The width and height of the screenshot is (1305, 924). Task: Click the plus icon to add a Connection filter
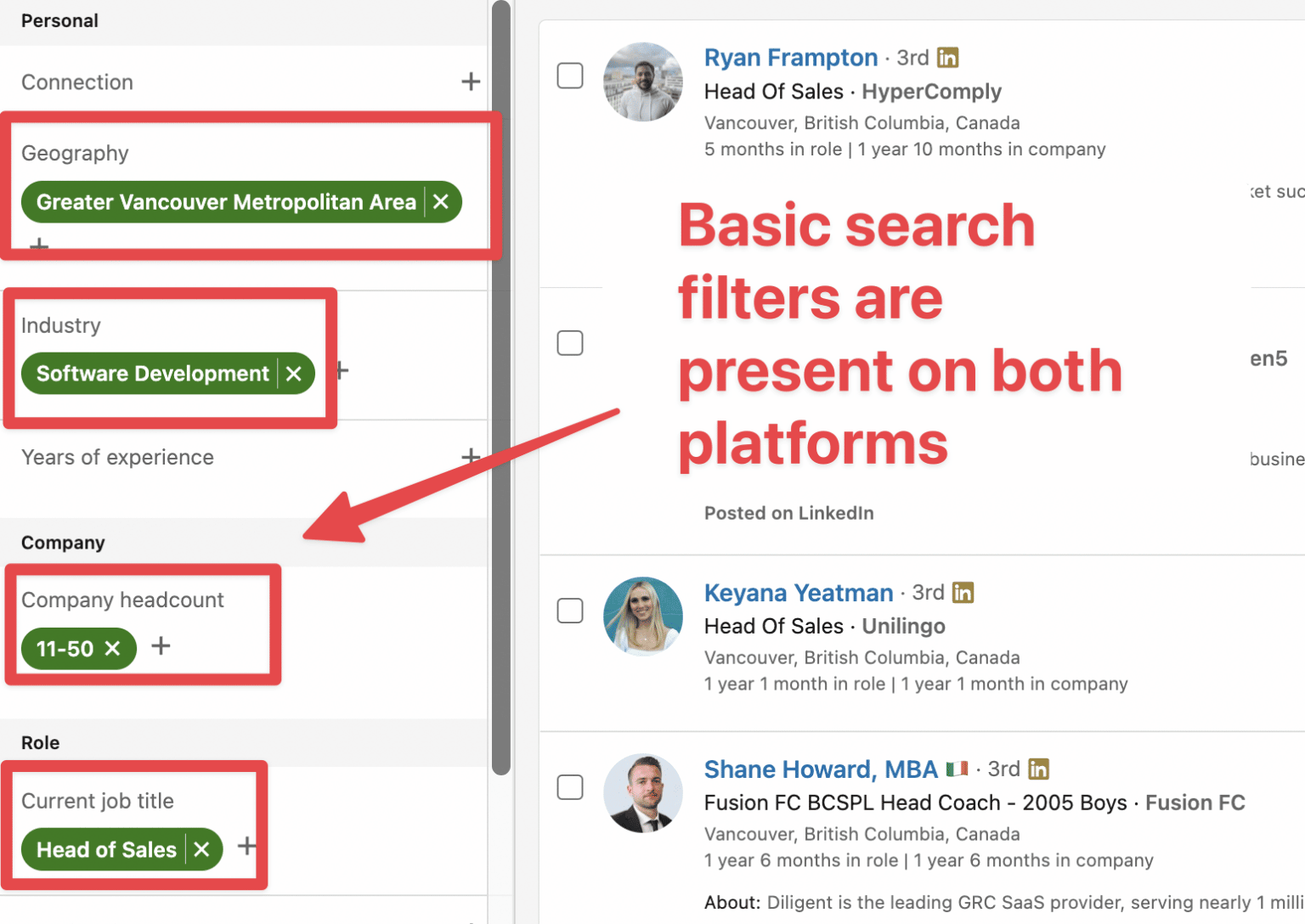(471, 81)
